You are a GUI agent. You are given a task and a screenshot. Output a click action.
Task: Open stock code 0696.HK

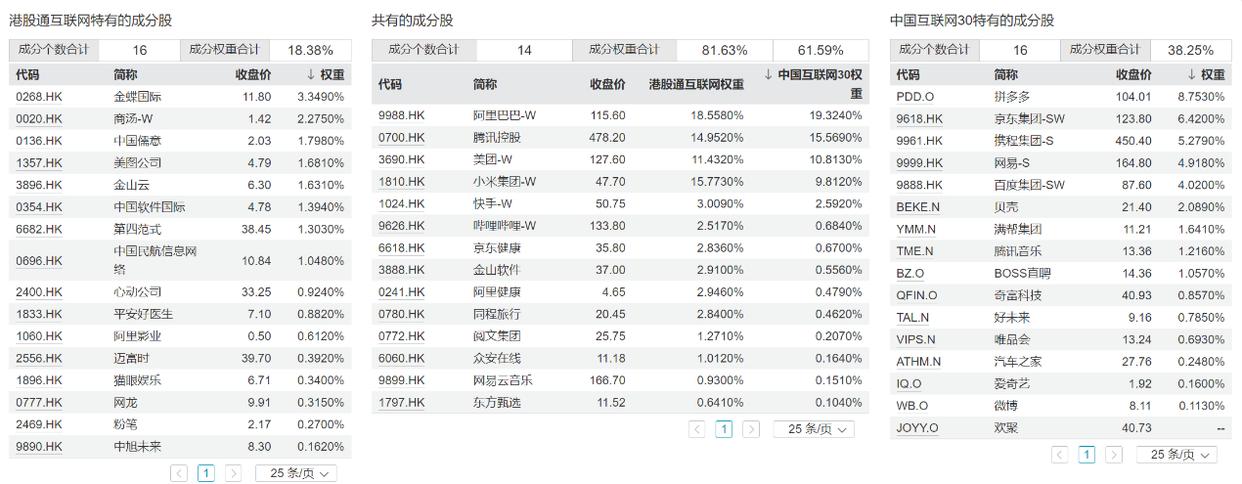point(39,261)
